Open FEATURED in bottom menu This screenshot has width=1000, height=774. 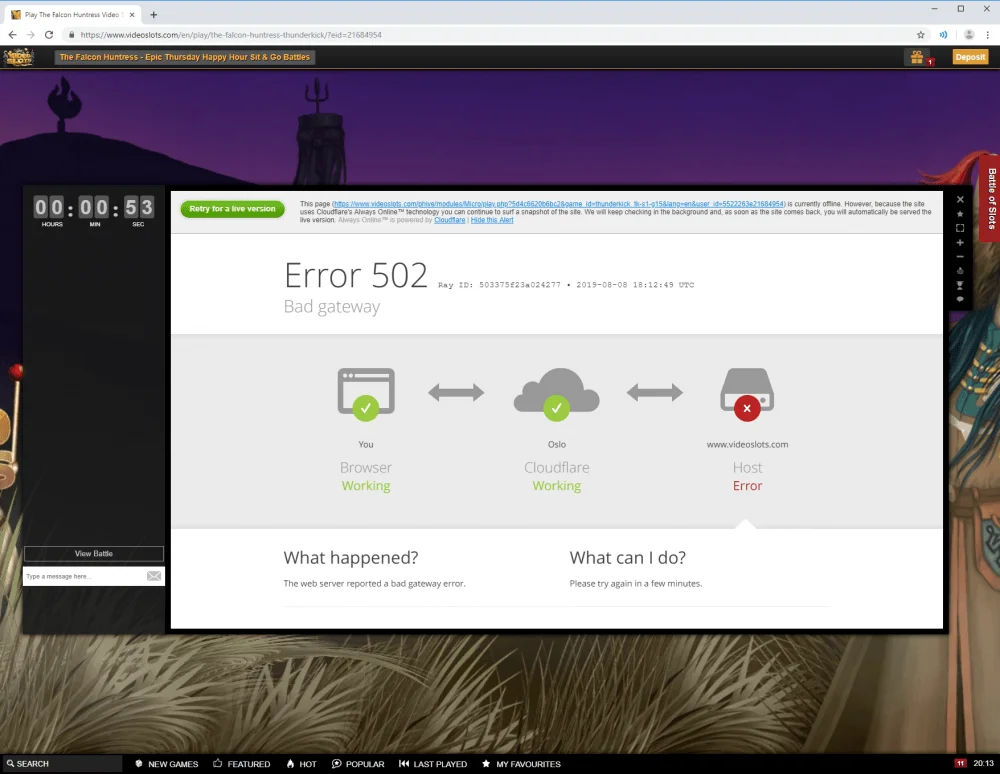[242, 764]
